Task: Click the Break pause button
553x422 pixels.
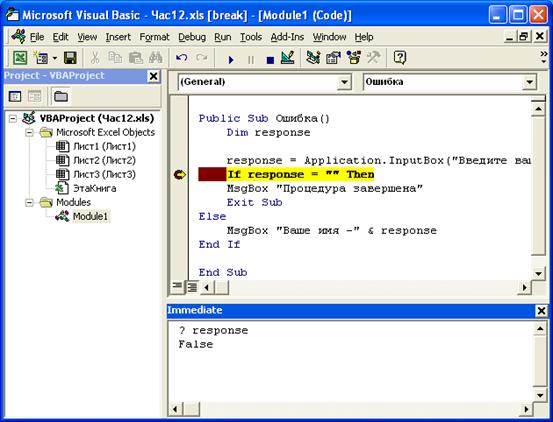Action: pyautogui.click(x=251, y=60)
